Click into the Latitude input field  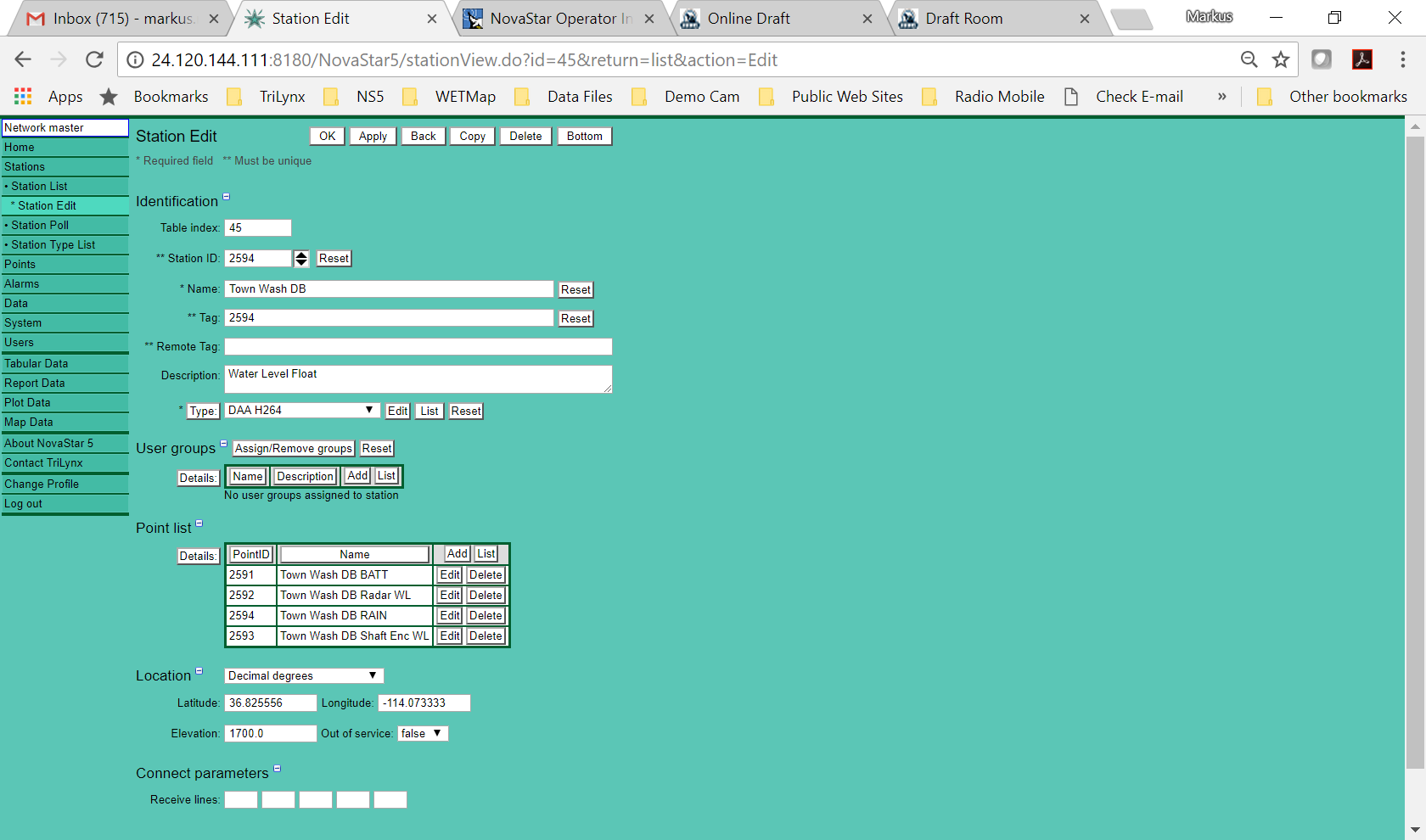pos(270,703)
